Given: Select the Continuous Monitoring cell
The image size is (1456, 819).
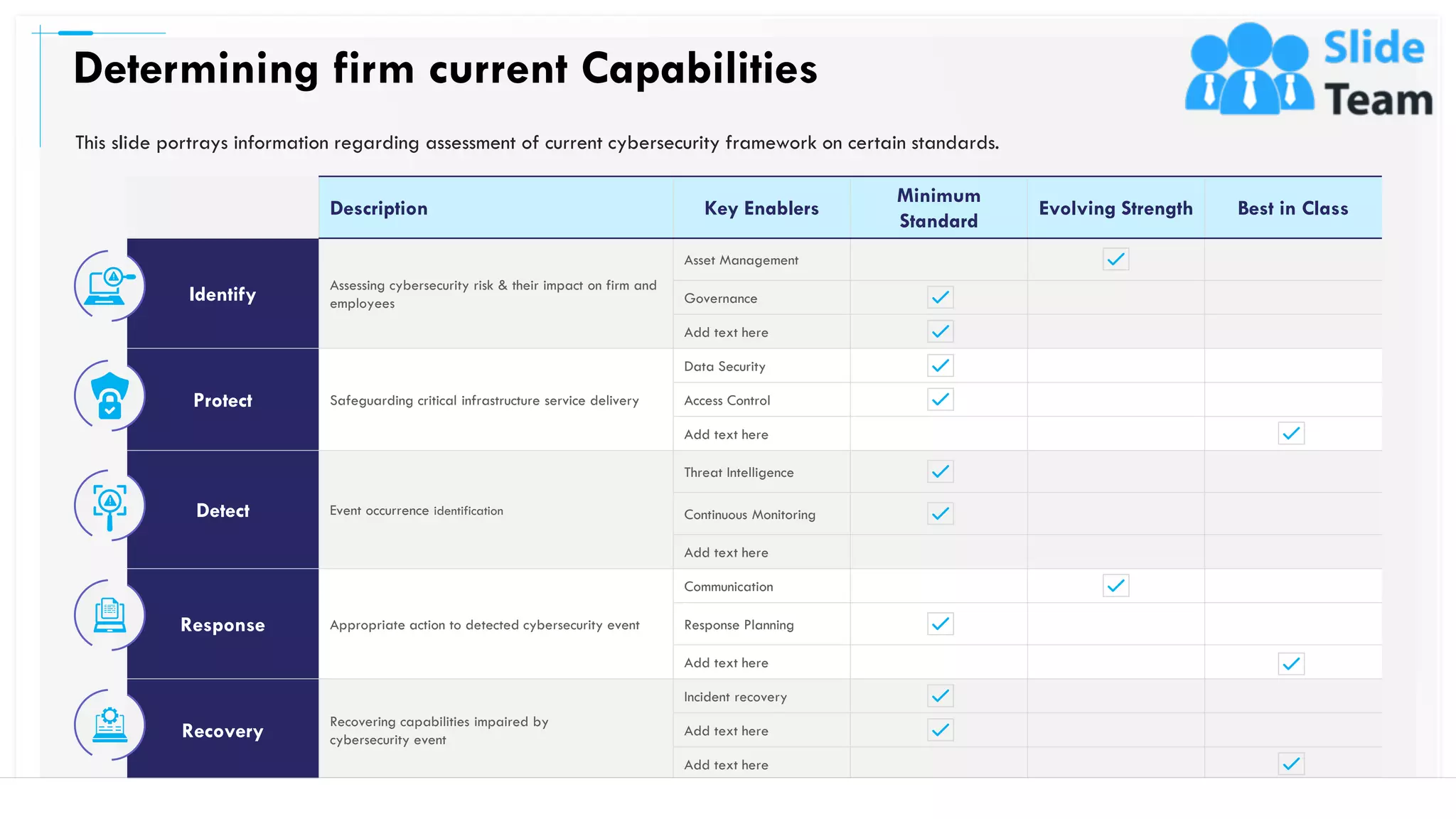Looking at the screenshot, I should 761,514.
